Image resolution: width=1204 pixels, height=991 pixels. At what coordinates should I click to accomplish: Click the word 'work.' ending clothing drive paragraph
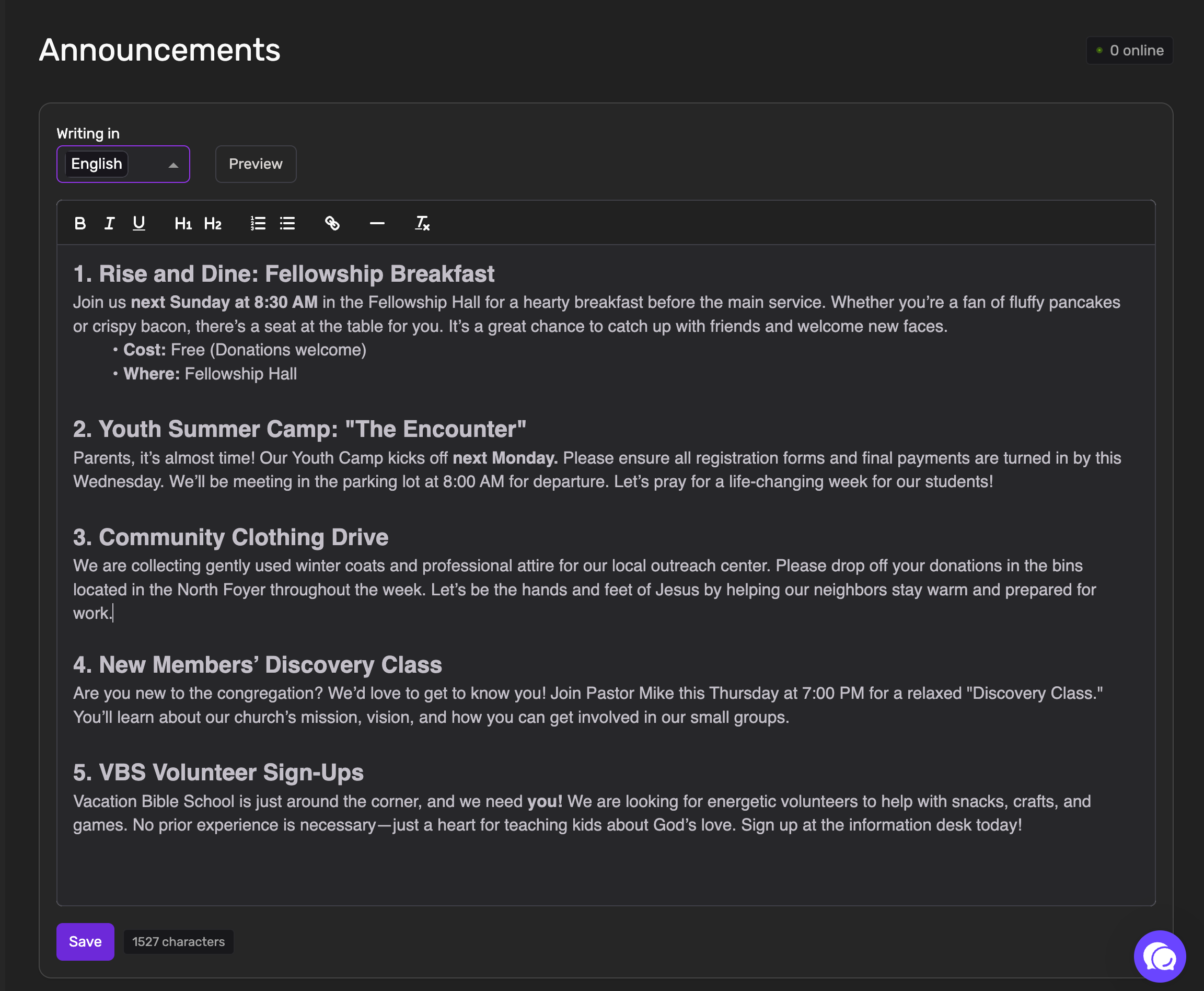coord(92,614)
